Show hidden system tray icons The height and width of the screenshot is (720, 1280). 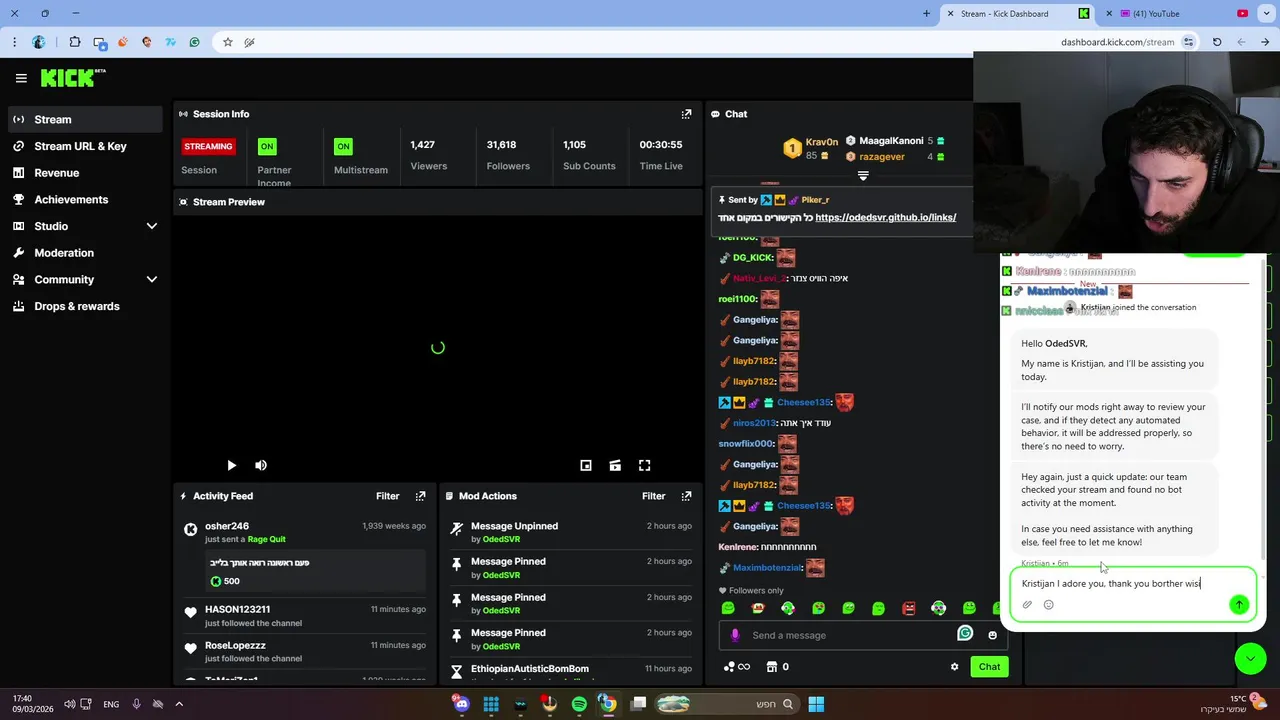coord(180,704)
